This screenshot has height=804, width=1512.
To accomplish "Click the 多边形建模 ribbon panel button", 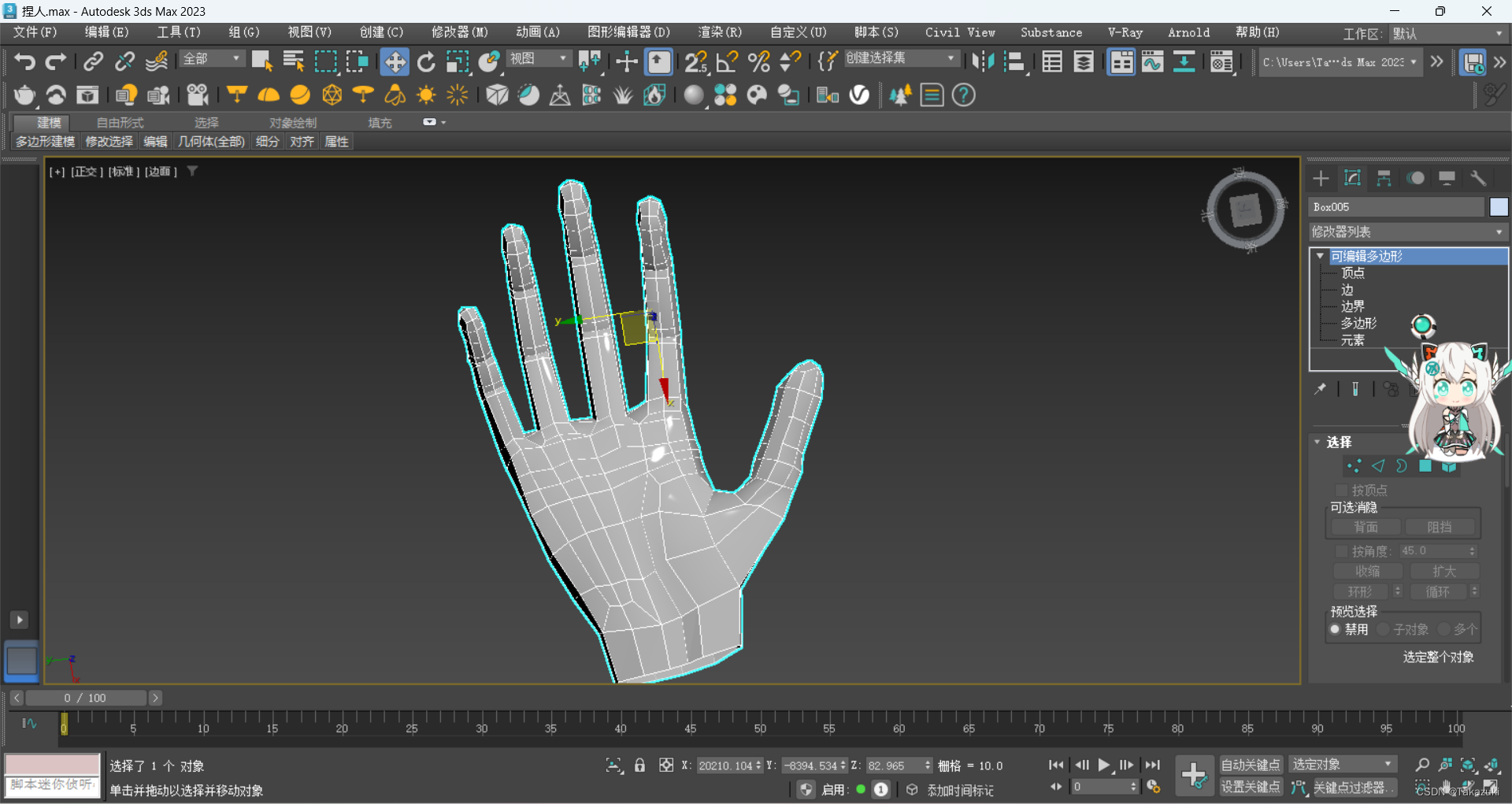I will tap(45, 142).
